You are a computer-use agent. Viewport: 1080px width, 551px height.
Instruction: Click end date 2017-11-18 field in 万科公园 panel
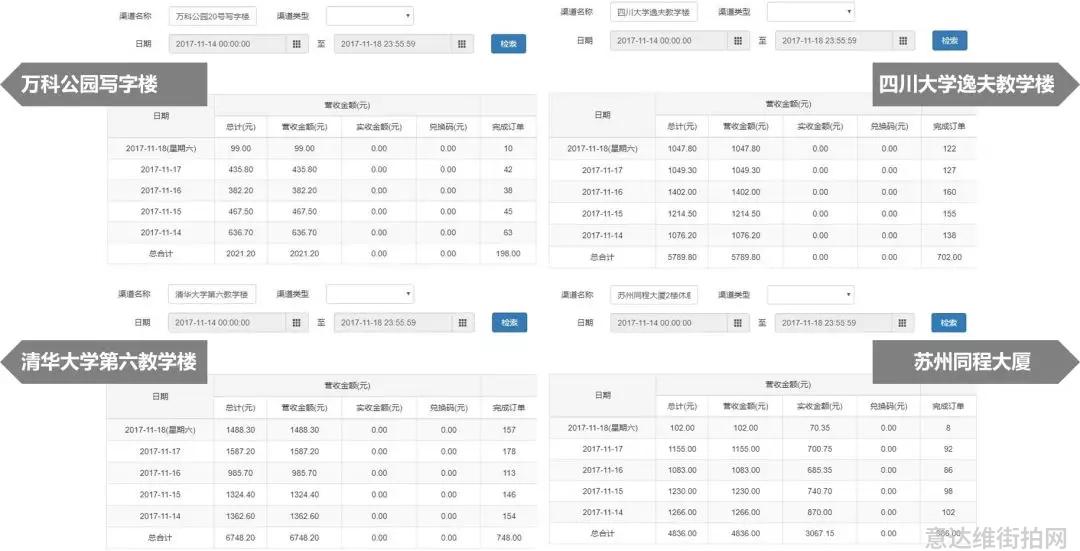[x=394, y=44]
